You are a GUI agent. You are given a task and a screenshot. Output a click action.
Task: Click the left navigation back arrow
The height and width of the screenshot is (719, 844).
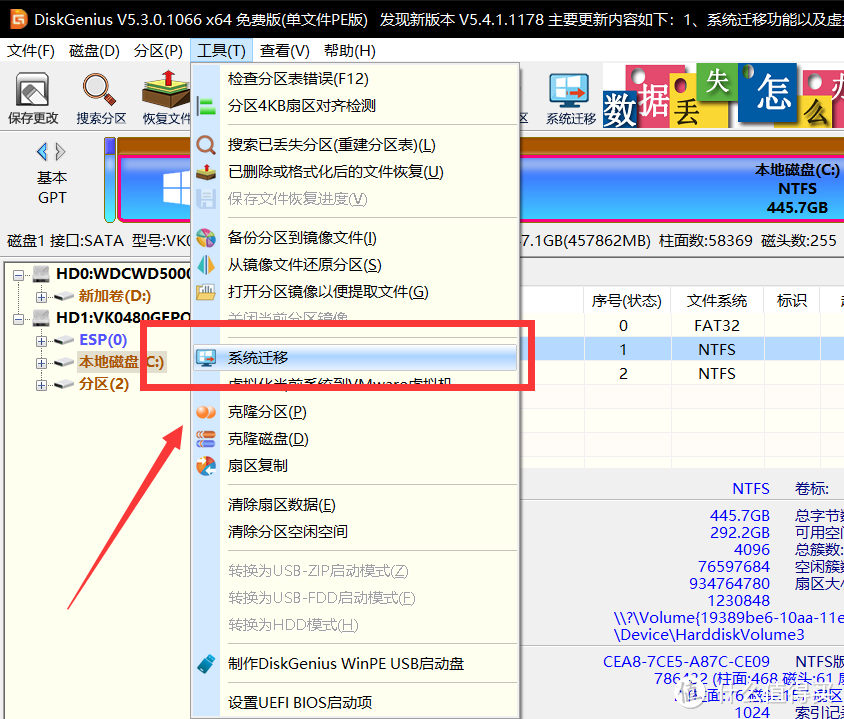(40, 151)
